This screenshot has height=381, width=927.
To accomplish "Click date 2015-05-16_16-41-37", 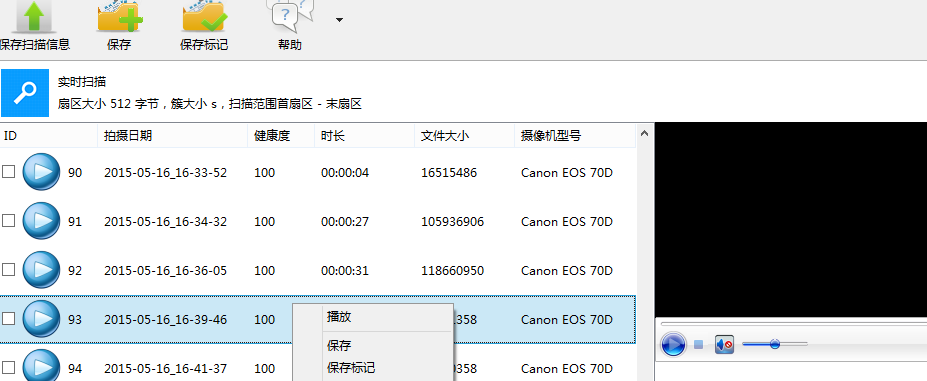I will (166, 369).
